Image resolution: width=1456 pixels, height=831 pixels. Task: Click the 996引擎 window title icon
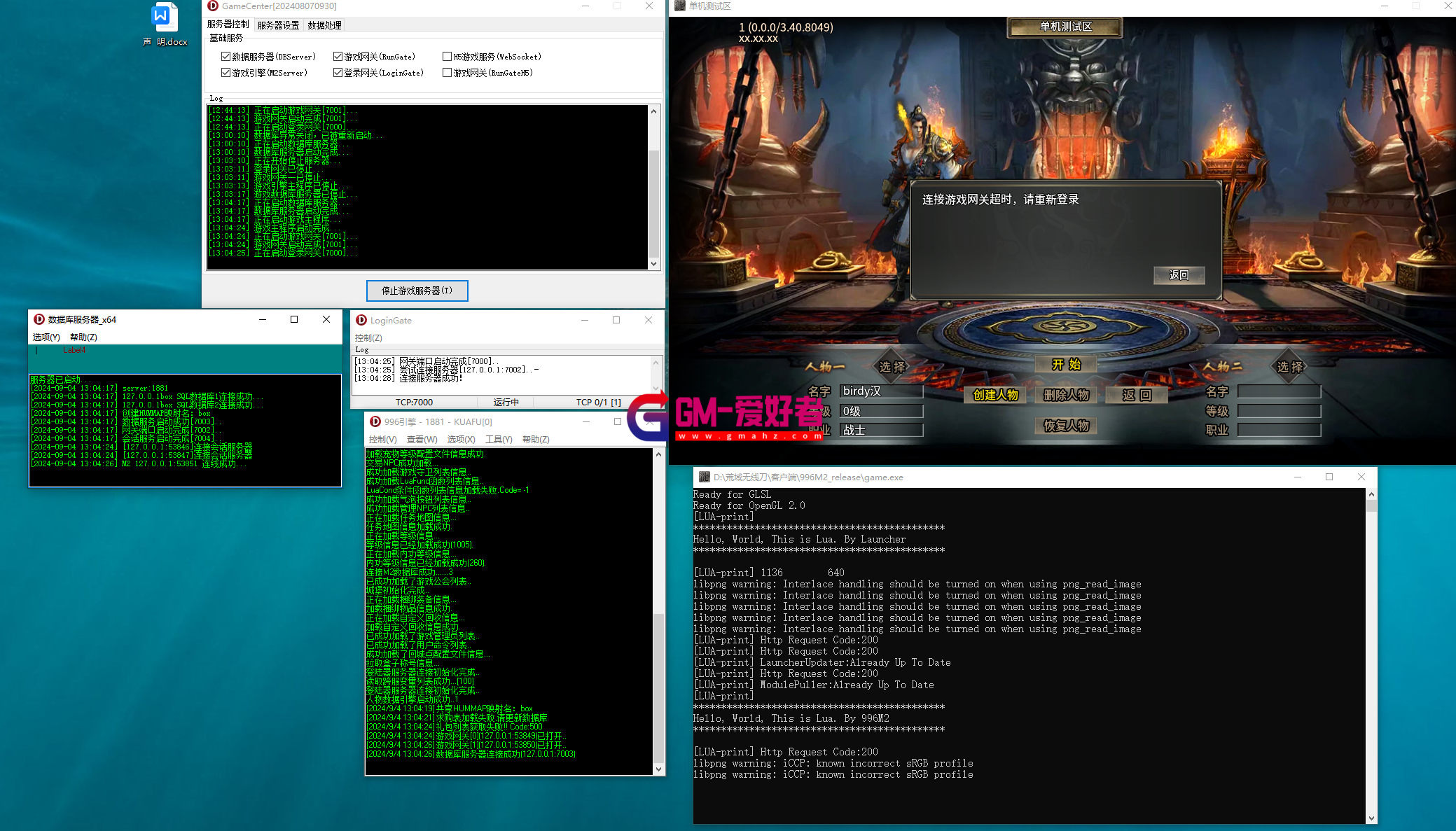coord(375,421)
